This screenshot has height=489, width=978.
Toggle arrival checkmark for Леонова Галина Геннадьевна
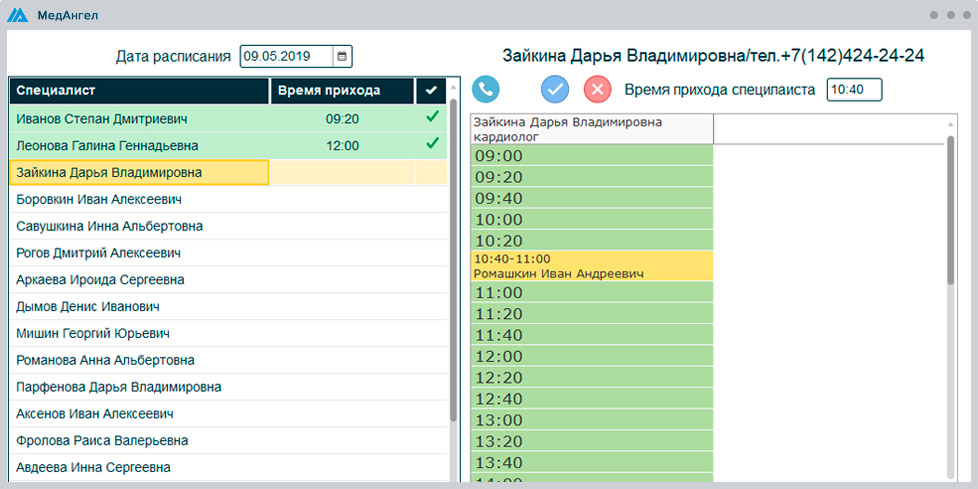[432, 145]
